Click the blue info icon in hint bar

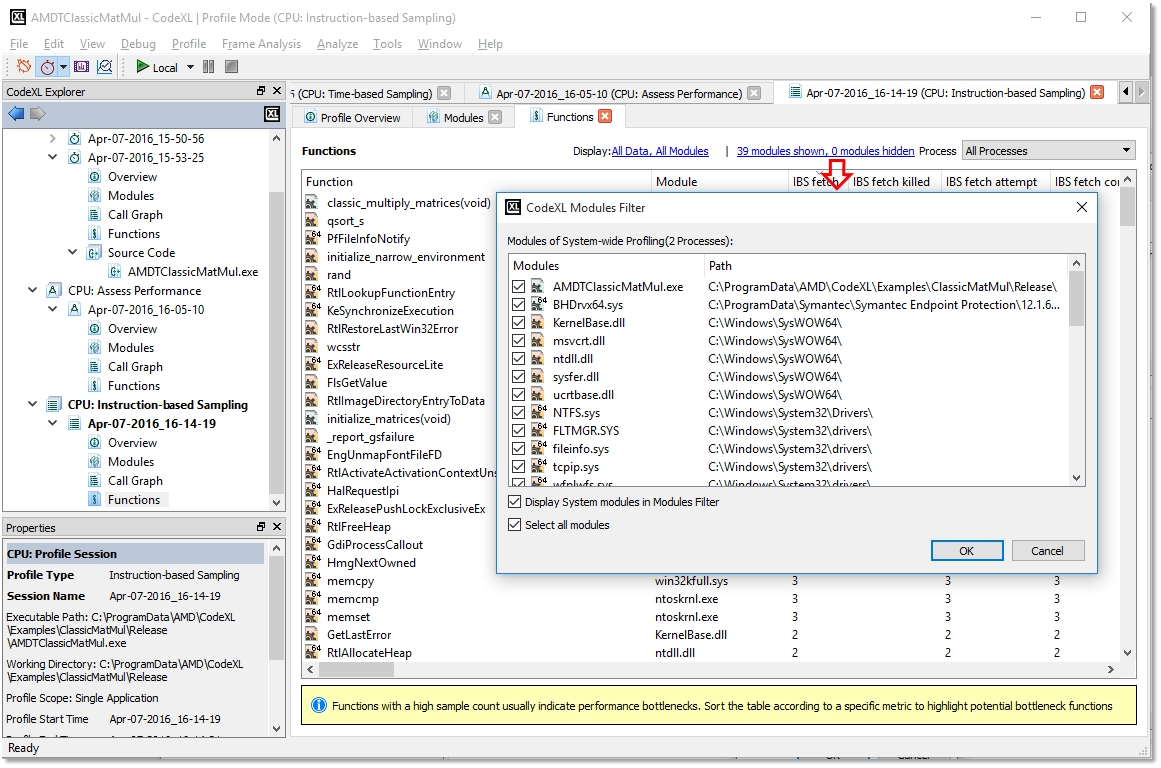318,705
